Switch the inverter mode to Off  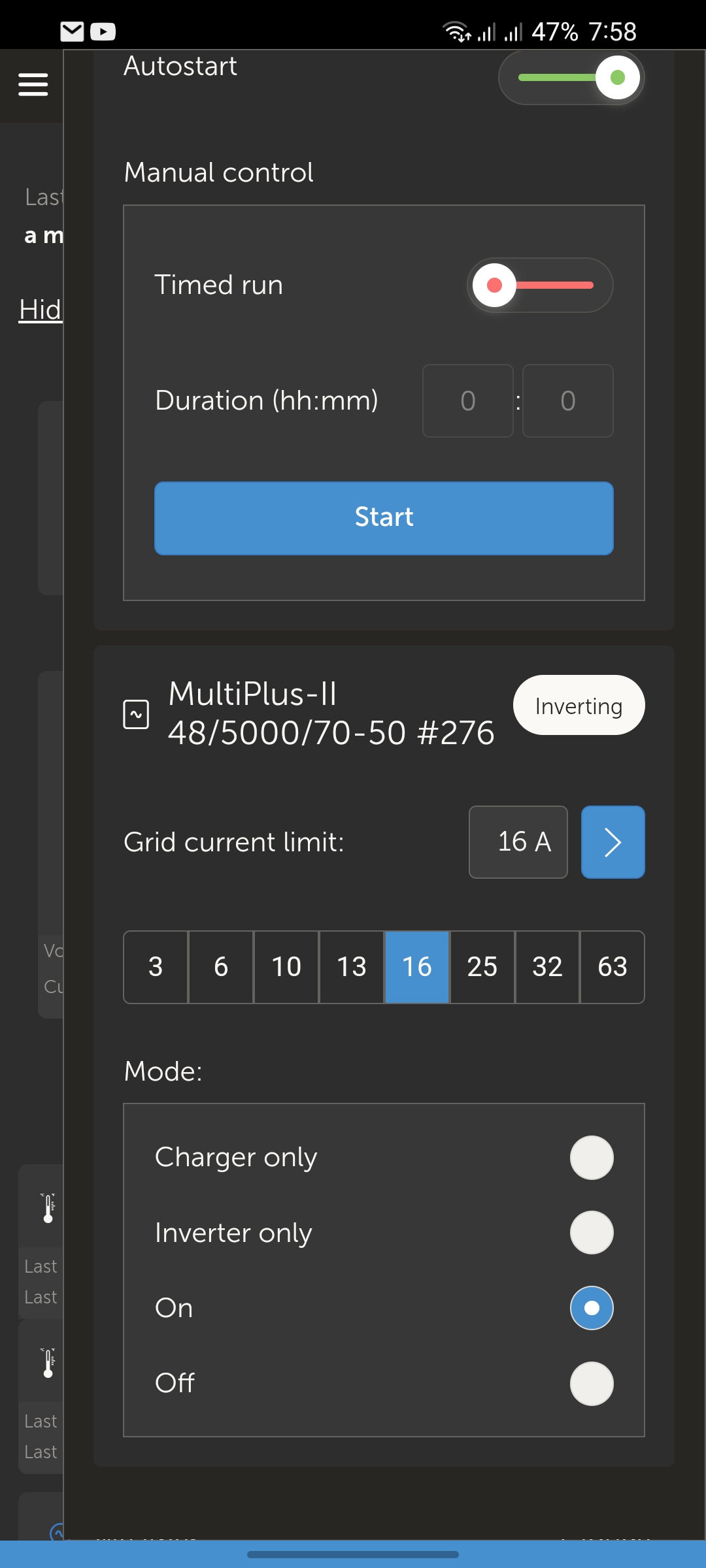[x=591, y=1383]
